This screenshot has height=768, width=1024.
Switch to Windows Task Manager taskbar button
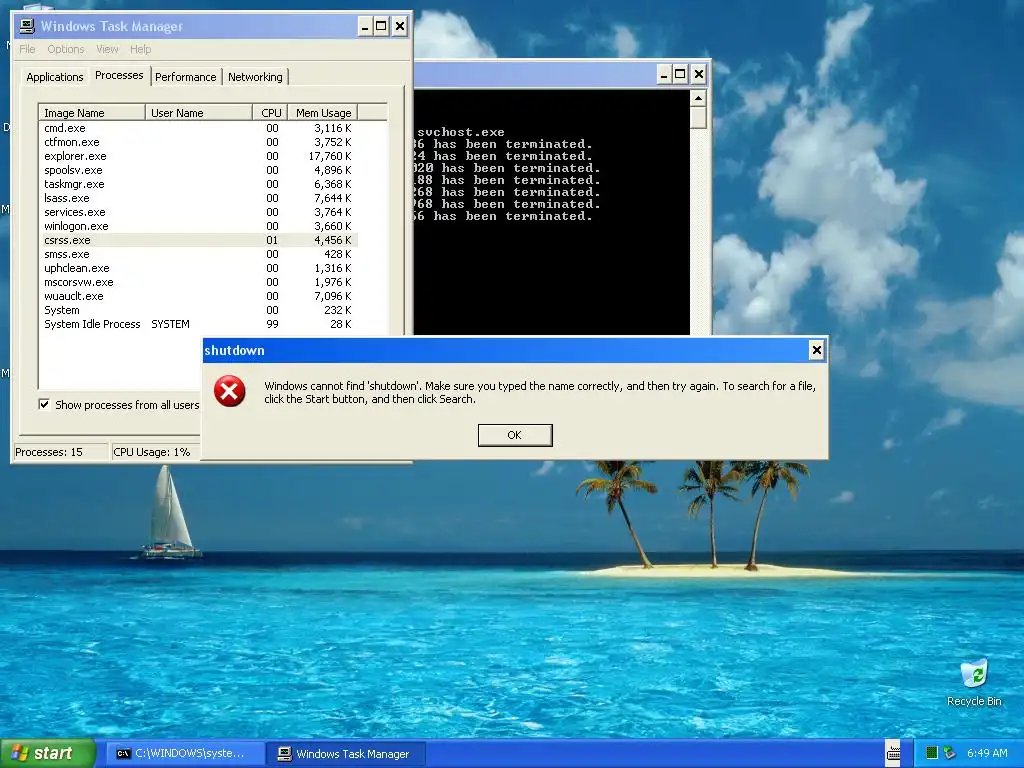coord(348,754)
